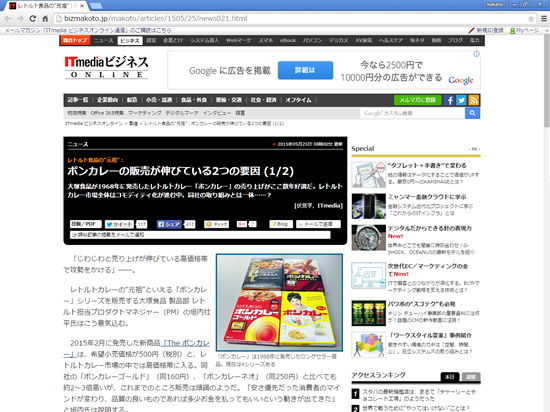
Task: Click the Facebook シェア button
Action: 169,224
